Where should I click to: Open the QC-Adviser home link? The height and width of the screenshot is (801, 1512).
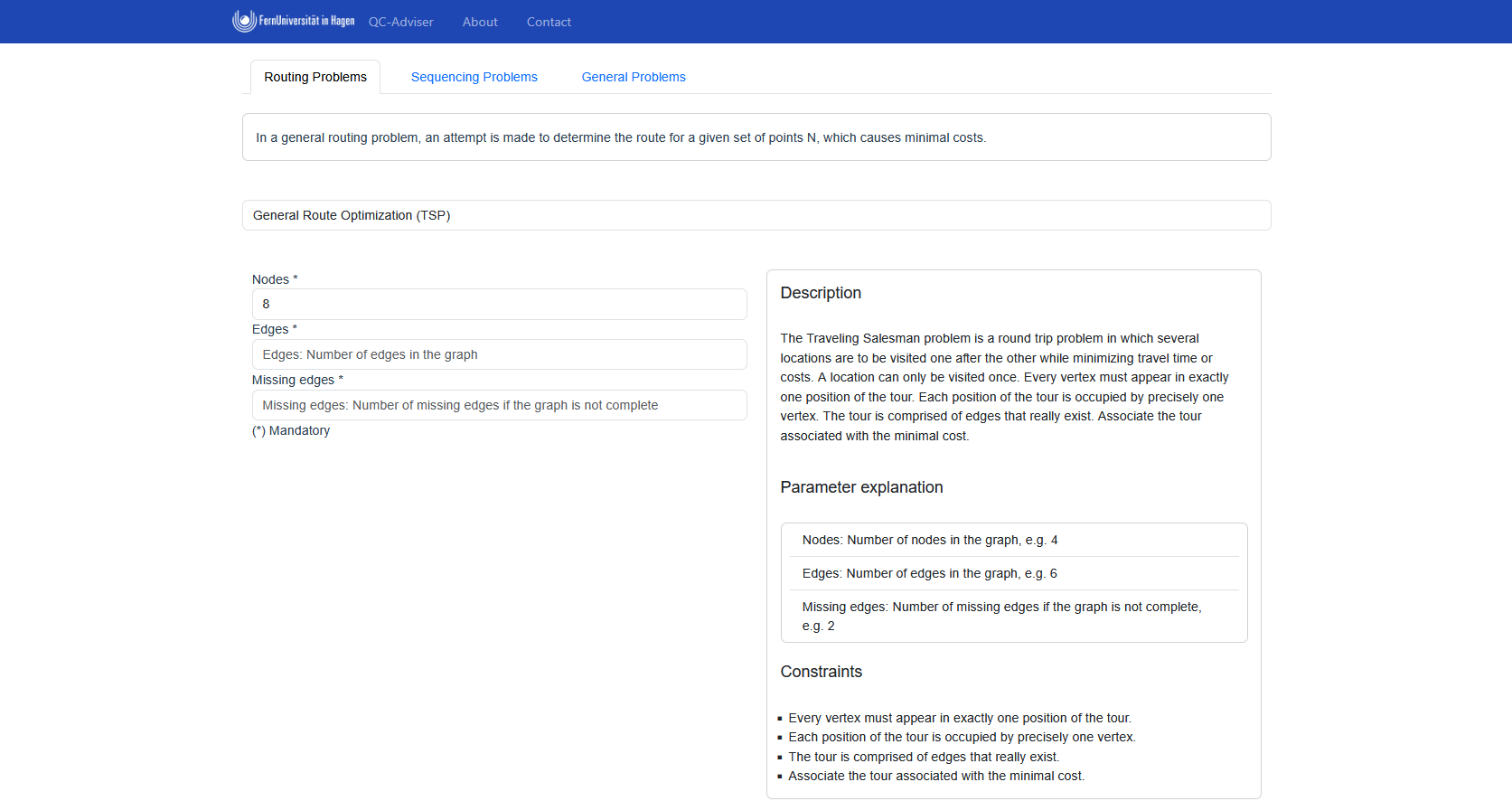point(400,22)
